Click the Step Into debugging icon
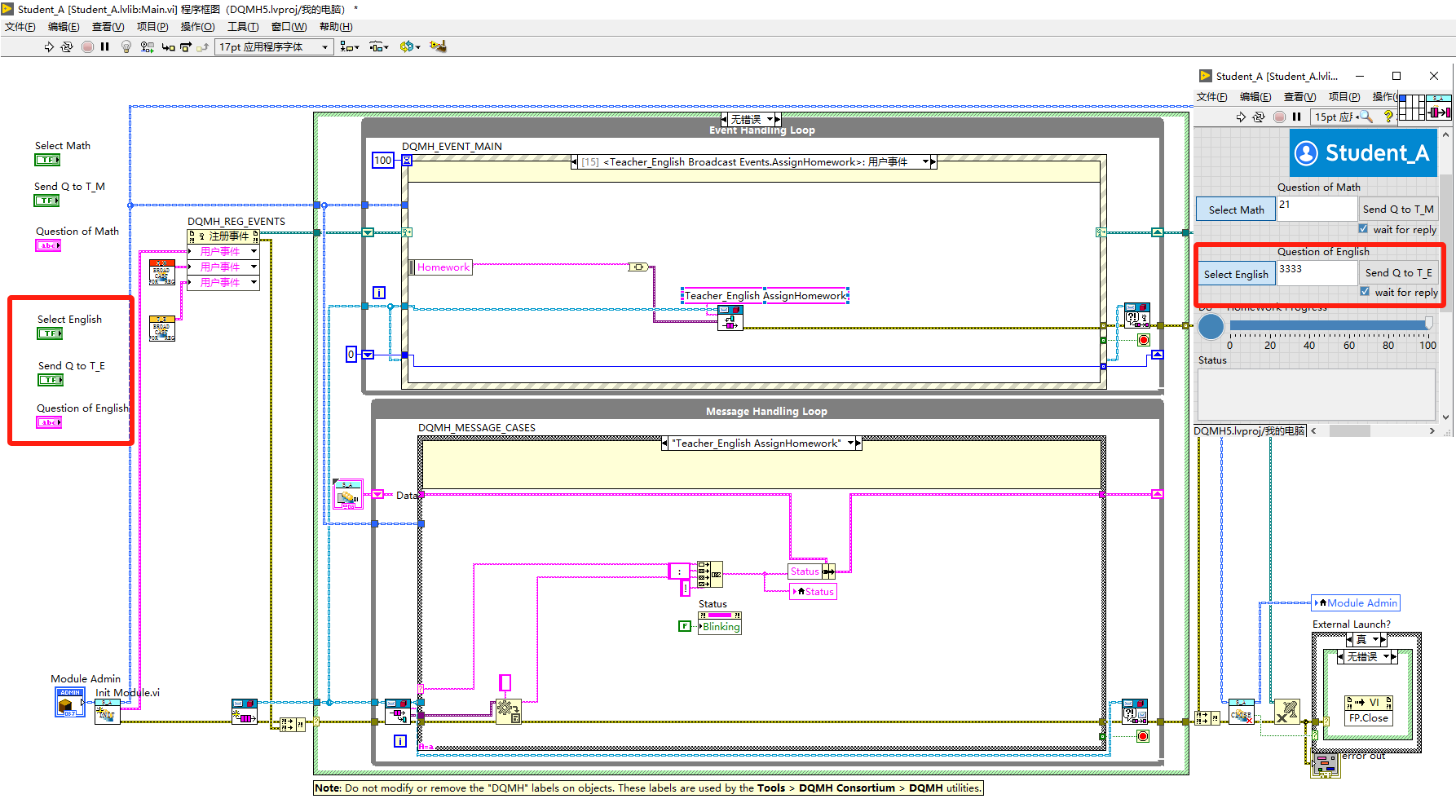The width and height of the screenshot is (1456, 812). click(168, 46)
